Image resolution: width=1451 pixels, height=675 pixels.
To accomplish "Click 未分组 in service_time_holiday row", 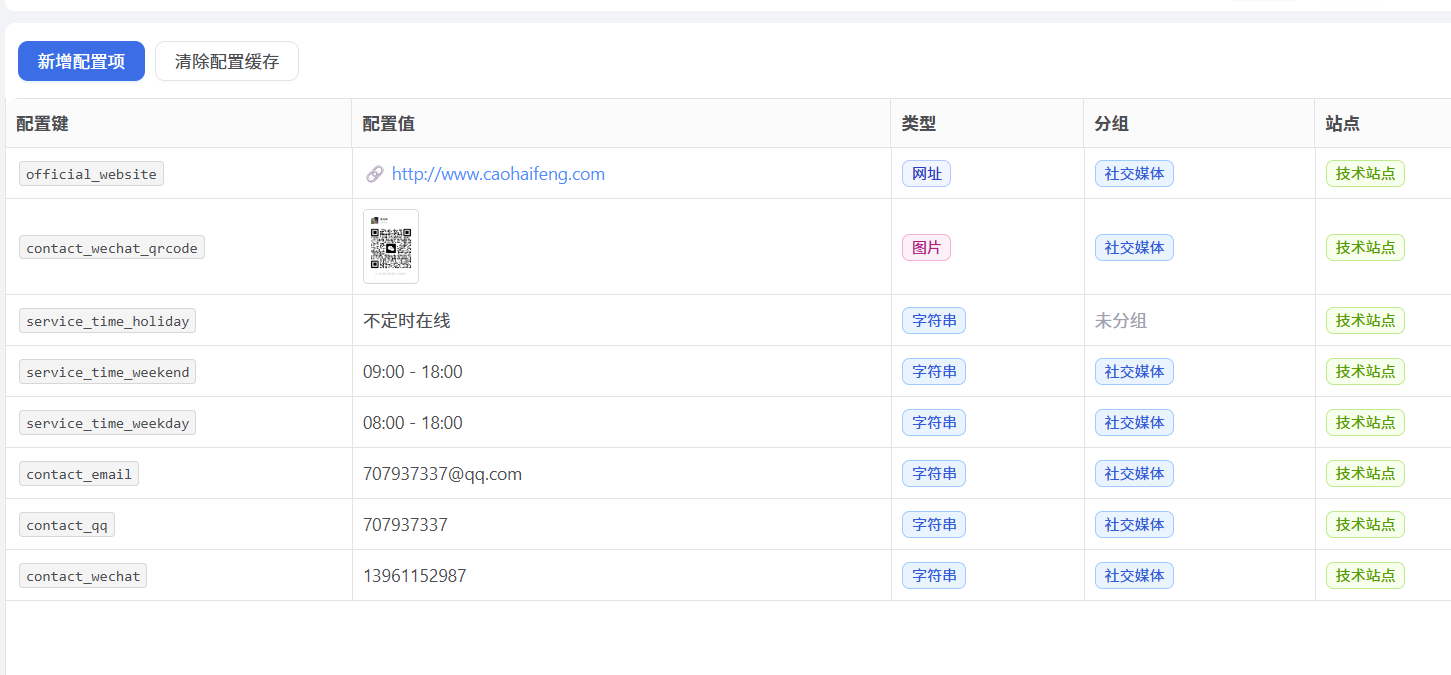I will pyautogui.click(x=1121, y=321).
